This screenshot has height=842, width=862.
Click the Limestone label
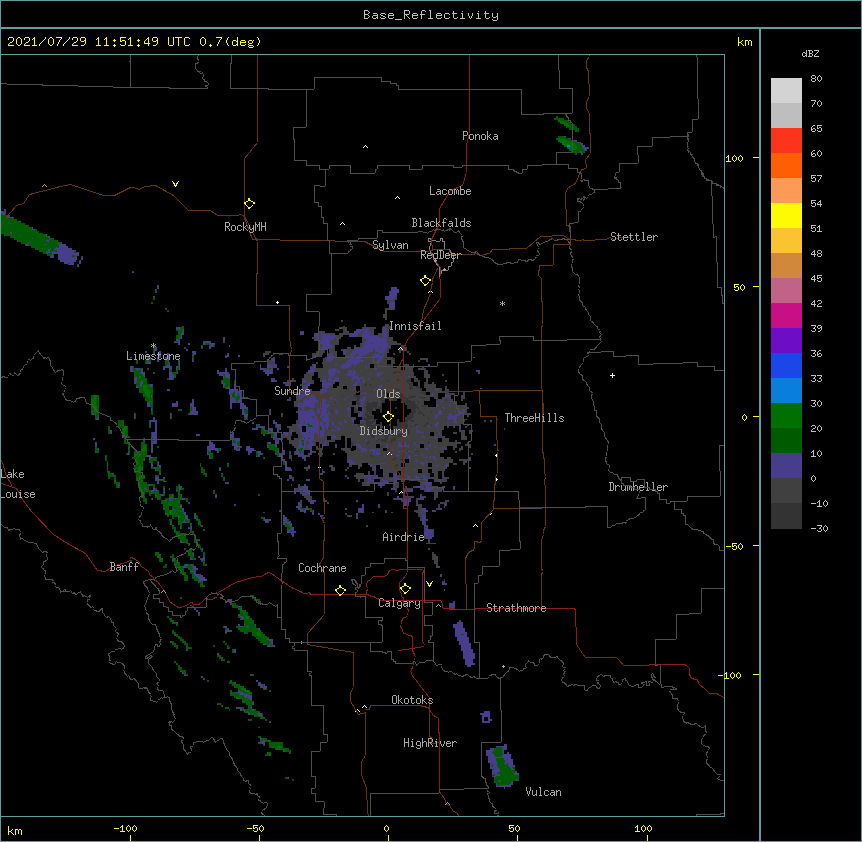[153, 356]
